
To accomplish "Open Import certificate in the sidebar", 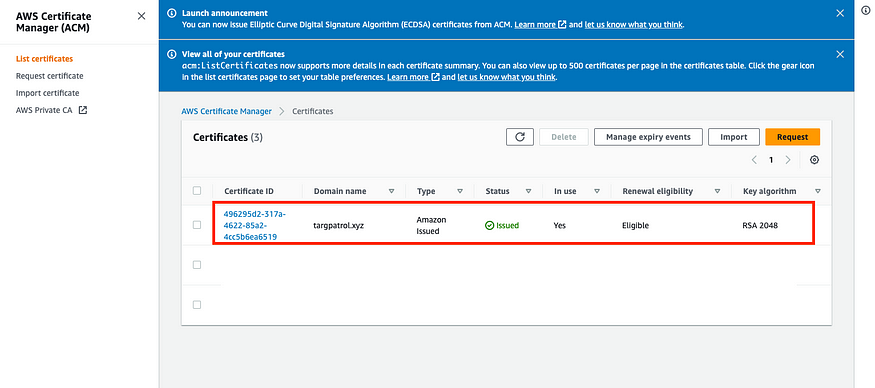I will 47,93.
